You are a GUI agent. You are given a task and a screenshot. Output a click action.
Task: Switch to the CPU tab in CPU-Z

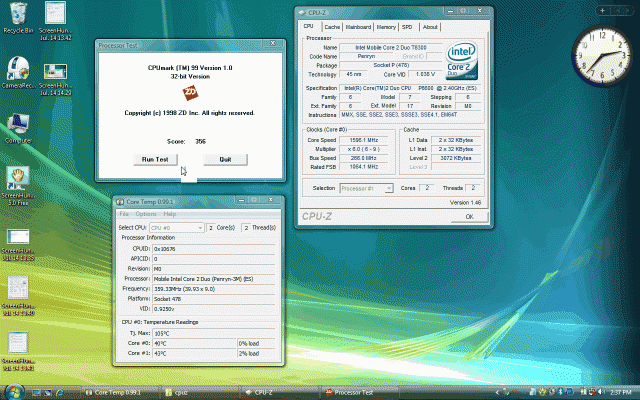(309, 26)
